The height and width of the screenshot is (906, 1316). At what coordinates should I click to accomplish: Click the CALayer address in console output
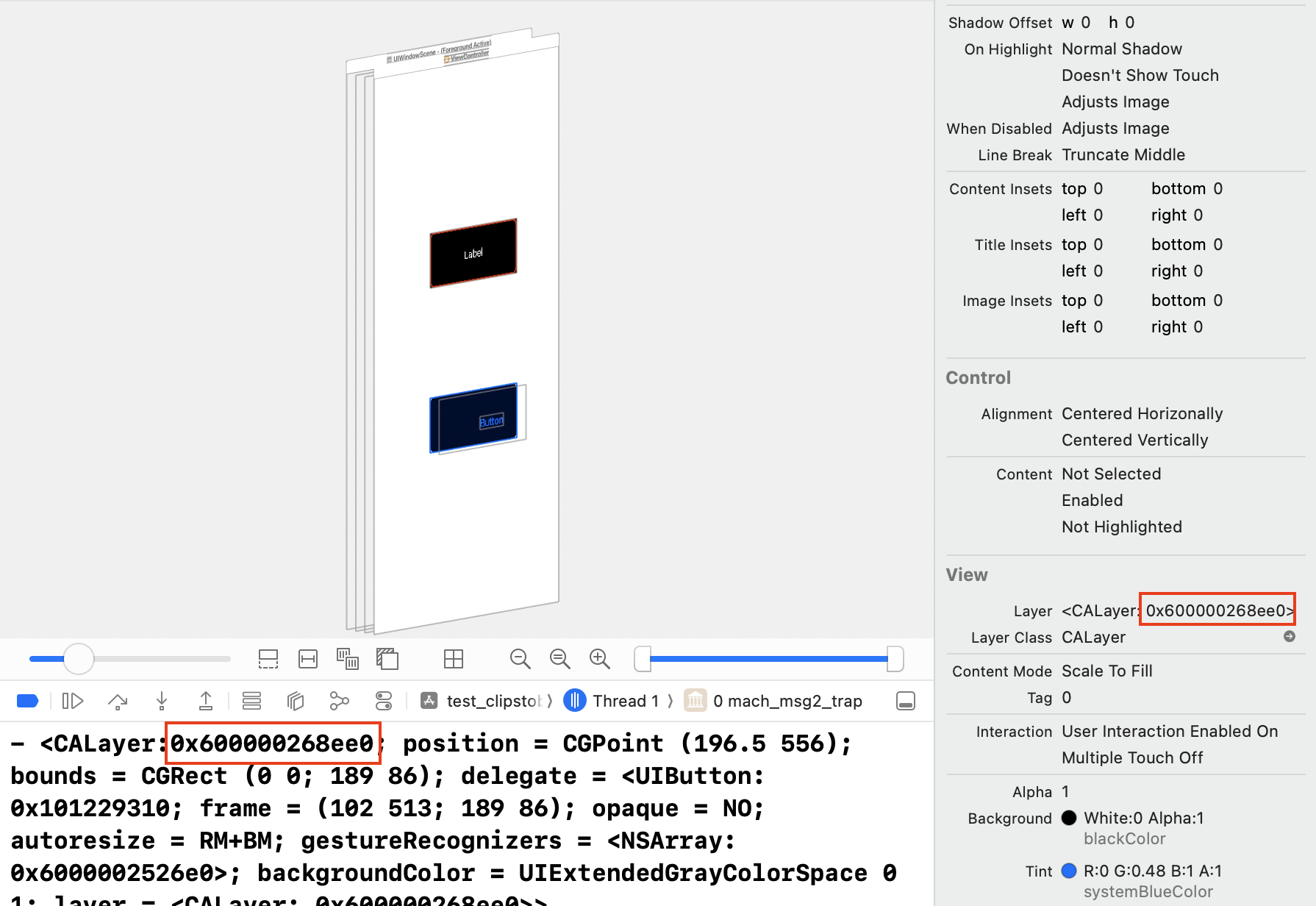click(273, 743)
